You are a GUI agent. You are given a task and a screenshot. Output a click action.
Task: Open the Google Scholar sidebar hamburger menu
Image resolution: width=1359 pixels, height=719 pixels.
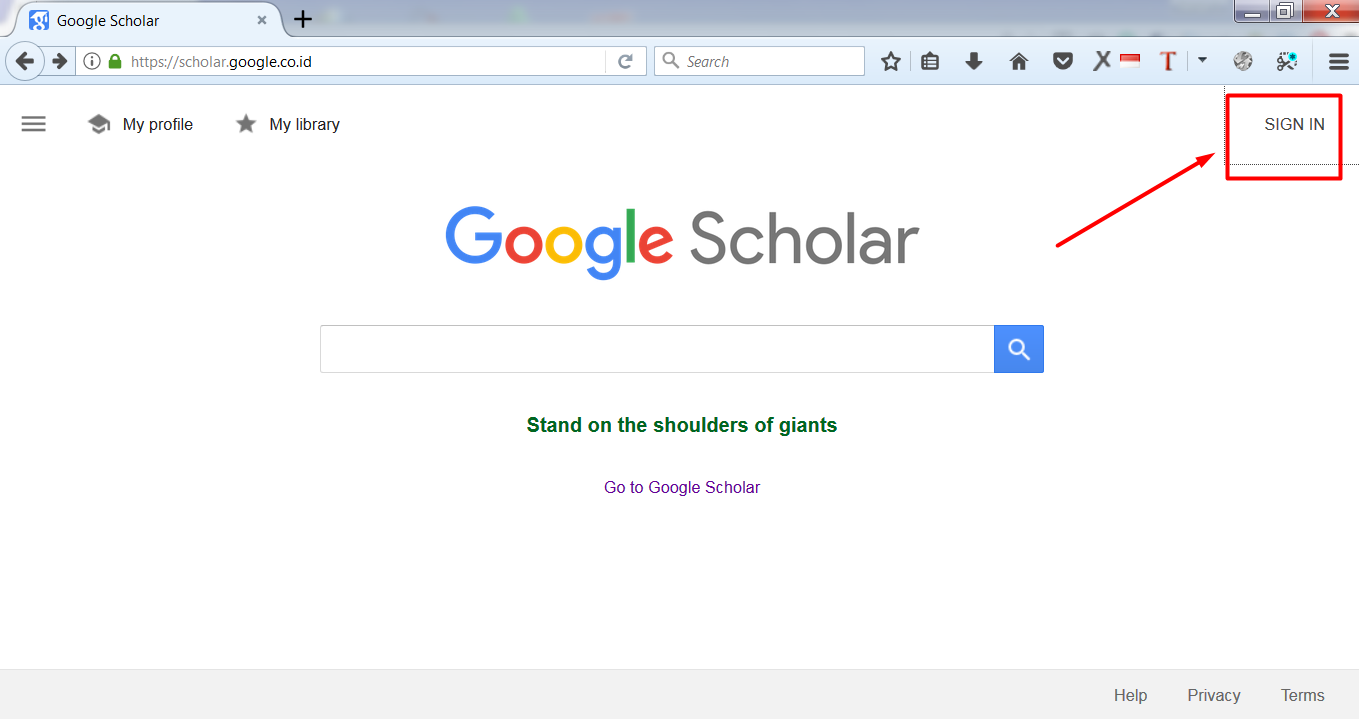[x=34, y=124]
